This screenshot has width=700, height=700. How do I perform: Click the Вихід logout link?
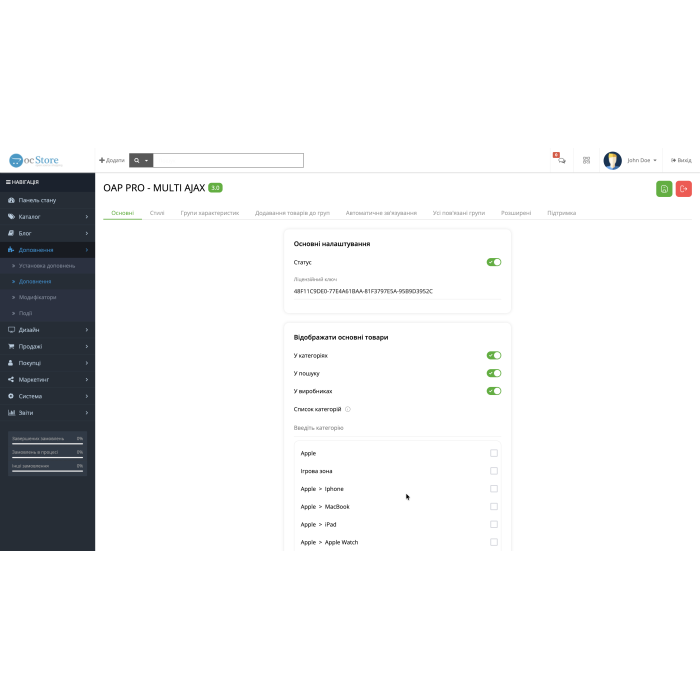tap(681, 160)
